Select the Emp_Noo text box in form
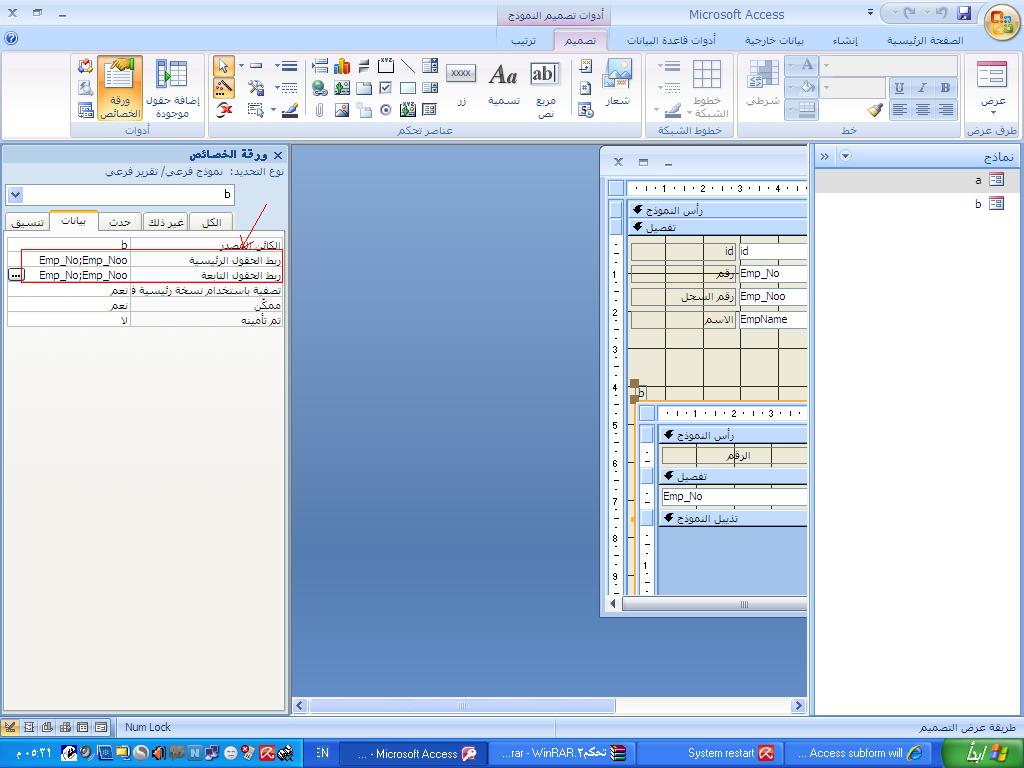Screen dimensions: 1024x768 (773, 296)
